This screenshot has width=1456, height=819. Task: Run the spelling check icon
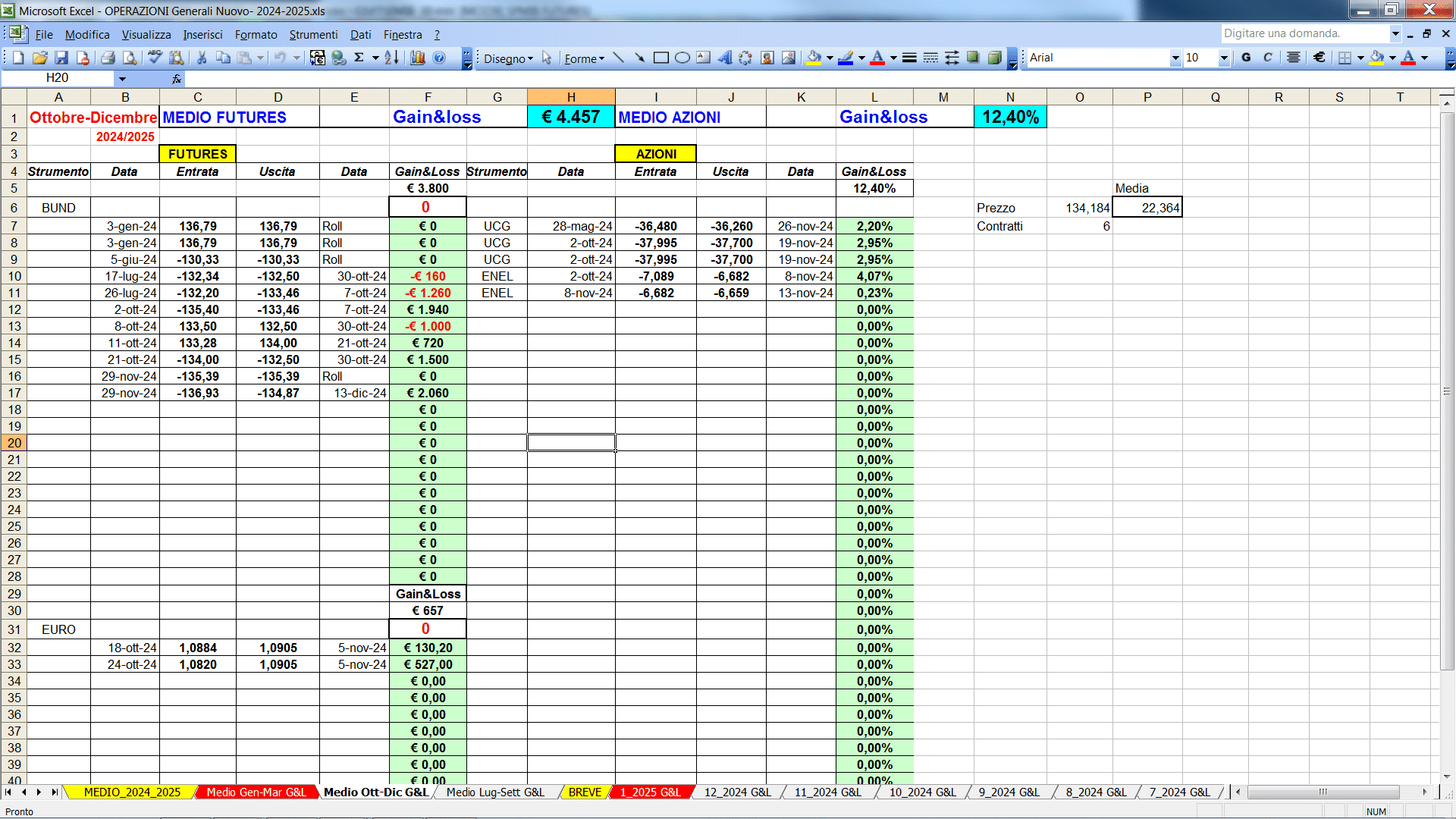155,58
